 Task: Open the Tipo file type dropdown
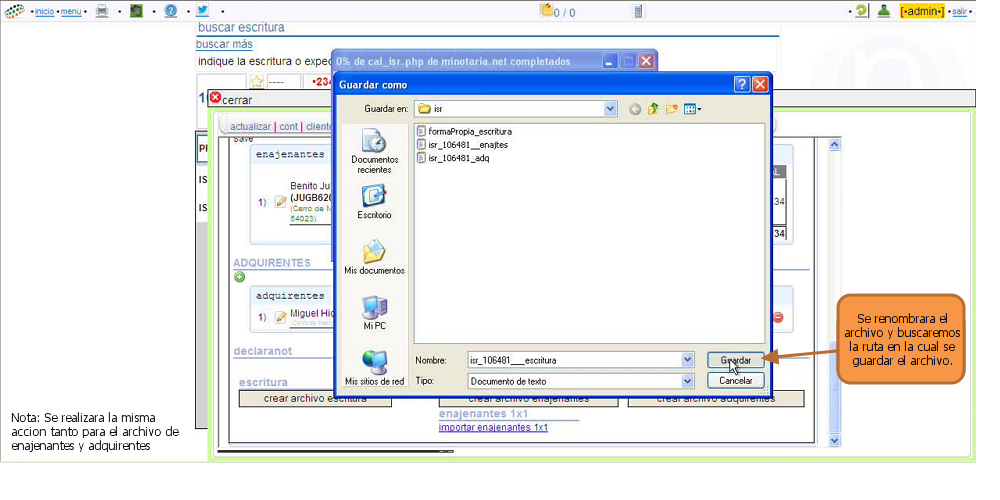pos(687,381)
